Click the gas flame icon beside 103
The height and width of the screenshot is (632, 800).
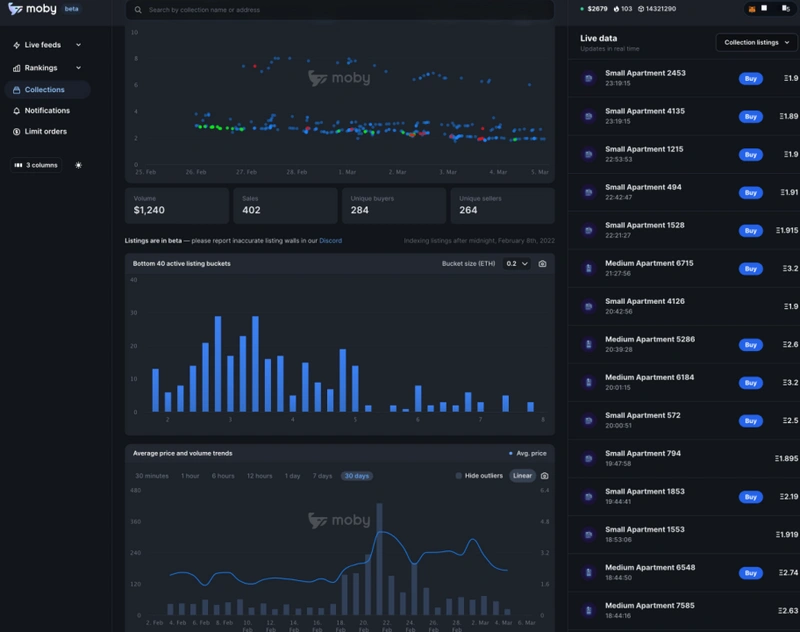coord(616,9)
